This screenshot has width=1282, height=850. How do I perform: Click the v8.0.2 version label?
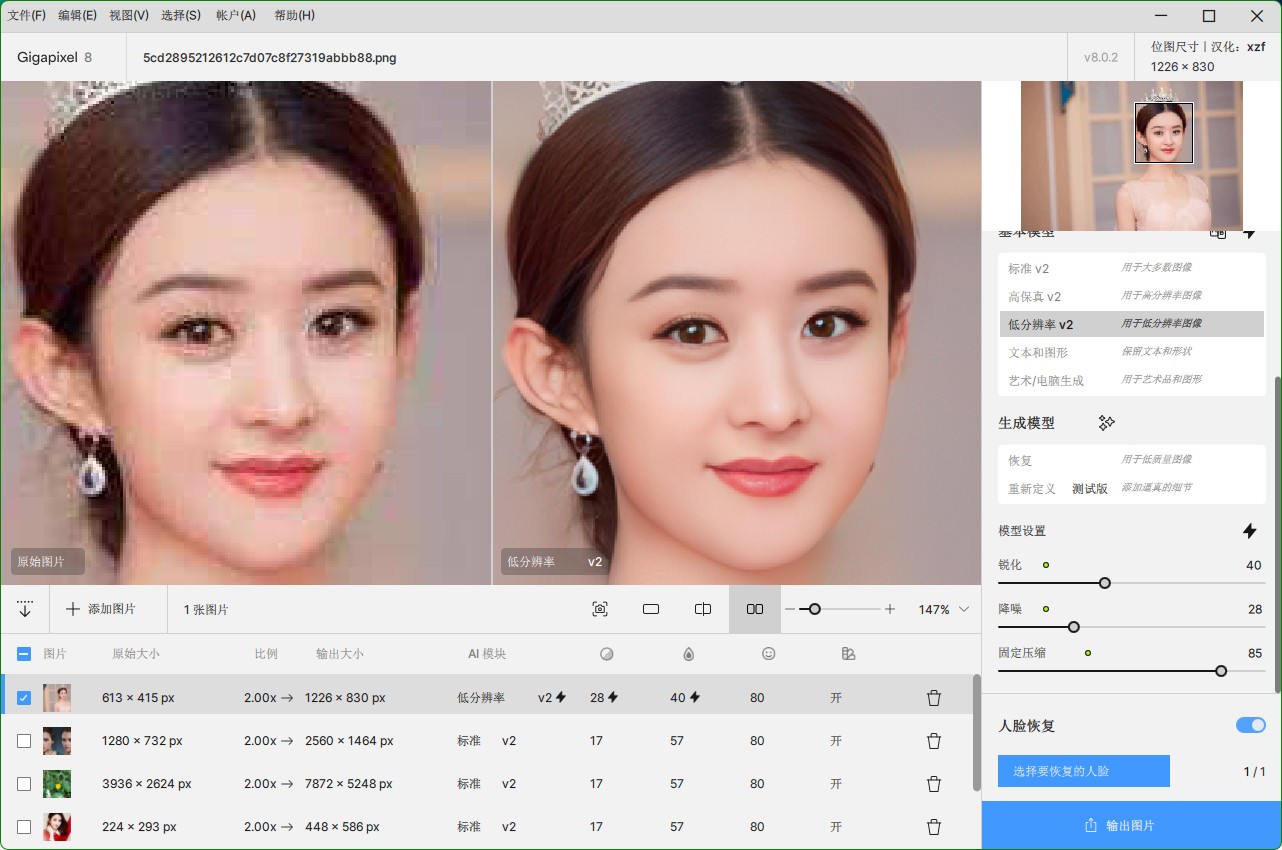click(1101, 57)
